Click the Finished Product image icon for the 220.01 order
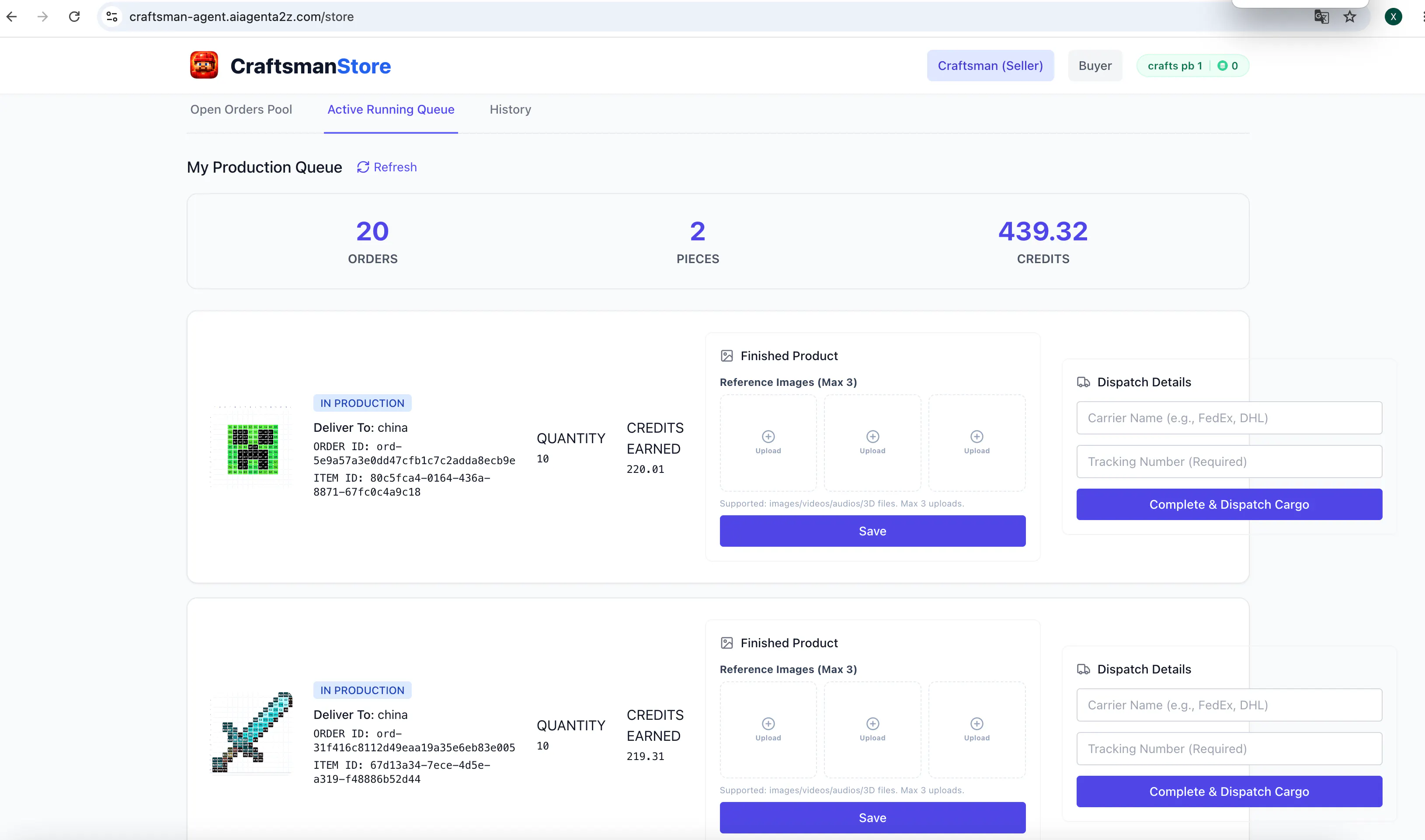 [727, 355]
